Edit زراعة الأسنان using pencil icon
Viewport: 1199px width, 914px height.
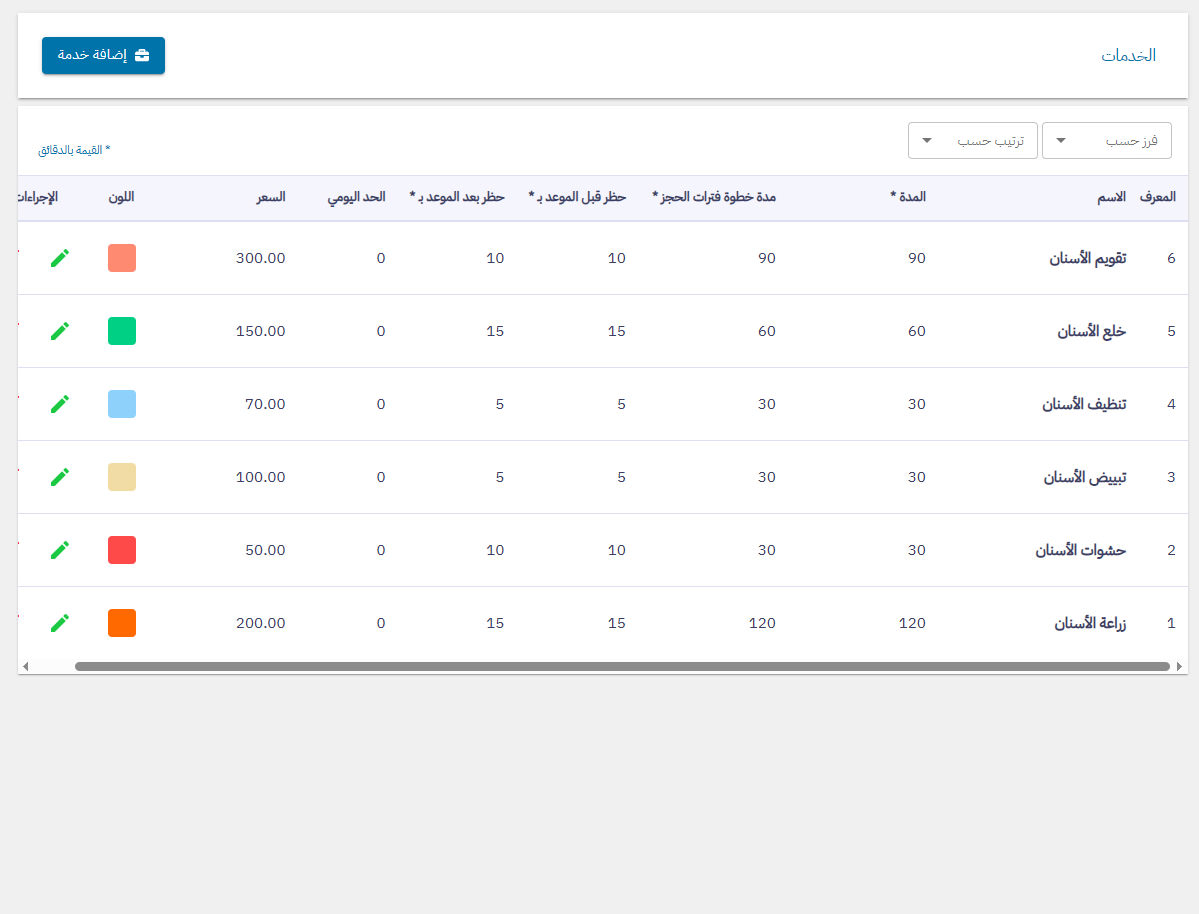(x=60, y=623)
